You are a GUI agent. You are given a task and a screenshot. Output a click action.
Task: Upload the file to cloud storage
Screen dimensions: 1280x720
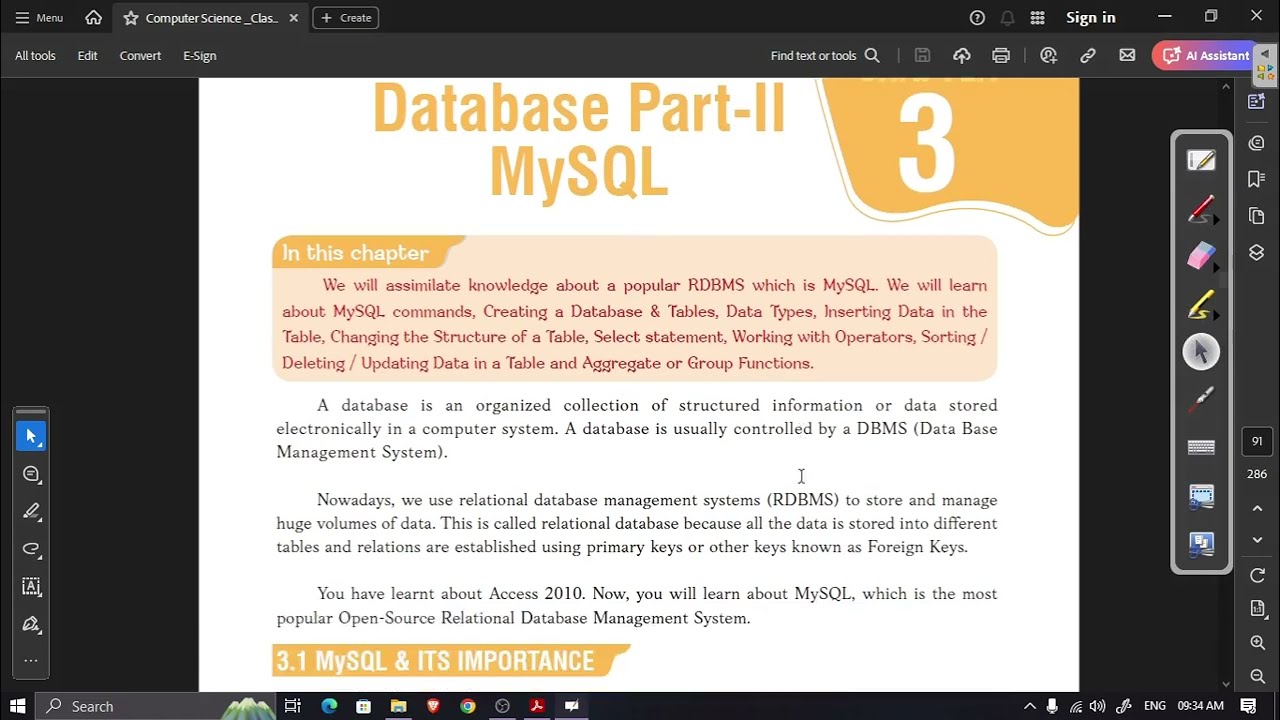click(x=962, y=56)
